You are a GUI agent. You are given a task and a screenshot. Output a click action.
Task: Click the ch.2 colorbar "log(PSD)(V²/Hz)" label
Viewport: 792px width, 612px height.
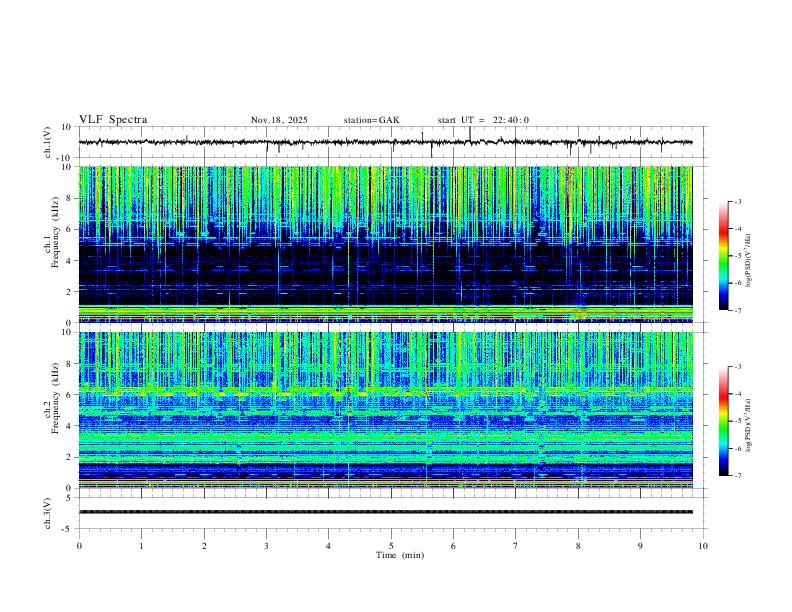point(749,426)
